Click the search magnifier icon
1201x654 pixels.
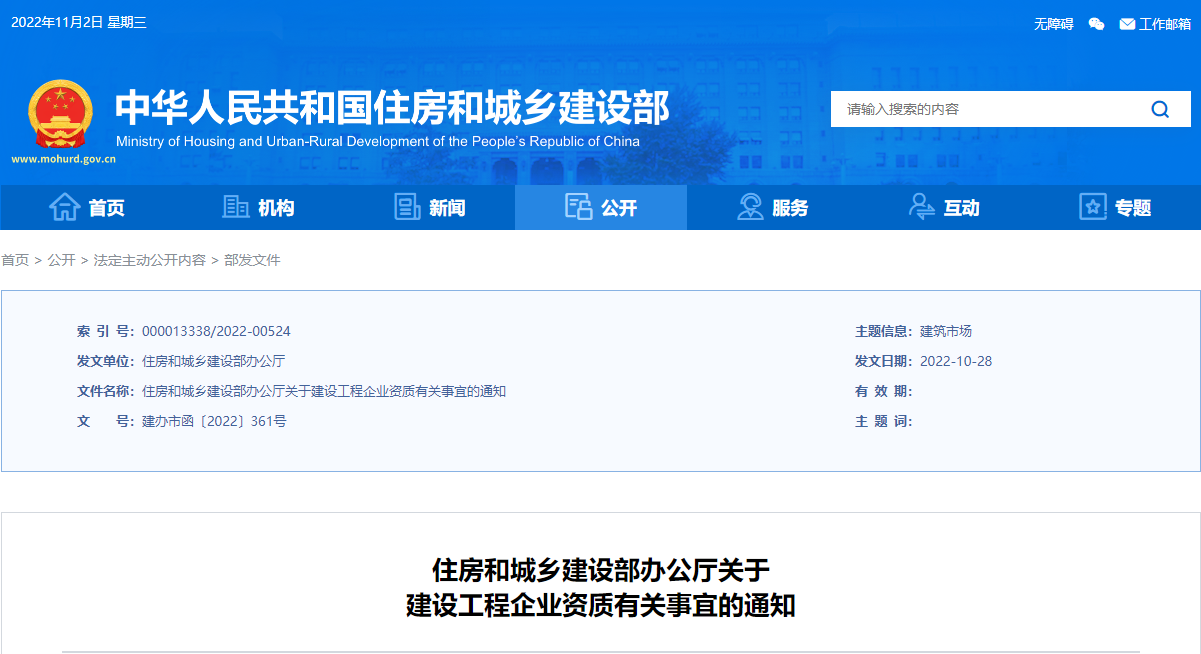click(x=1160, y=109)
